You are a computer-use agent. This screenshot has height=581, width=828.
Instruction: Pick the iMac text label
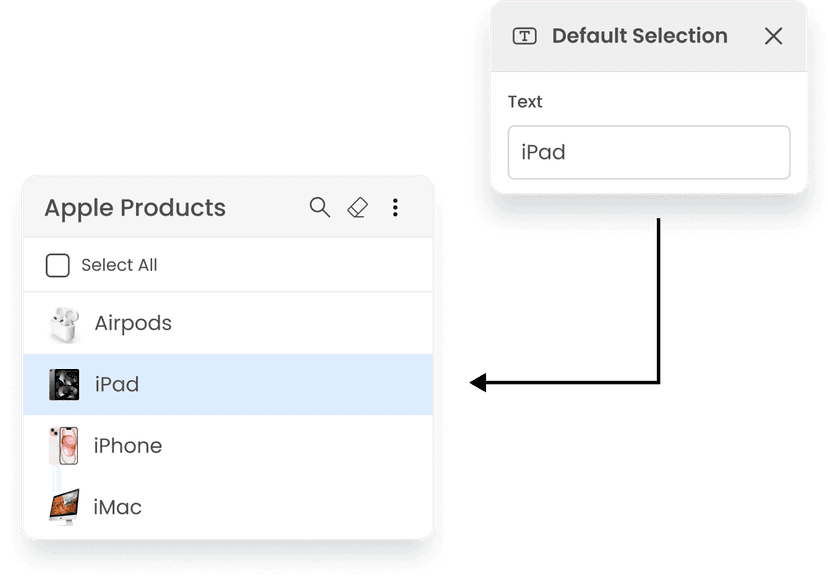pos(117,507)
